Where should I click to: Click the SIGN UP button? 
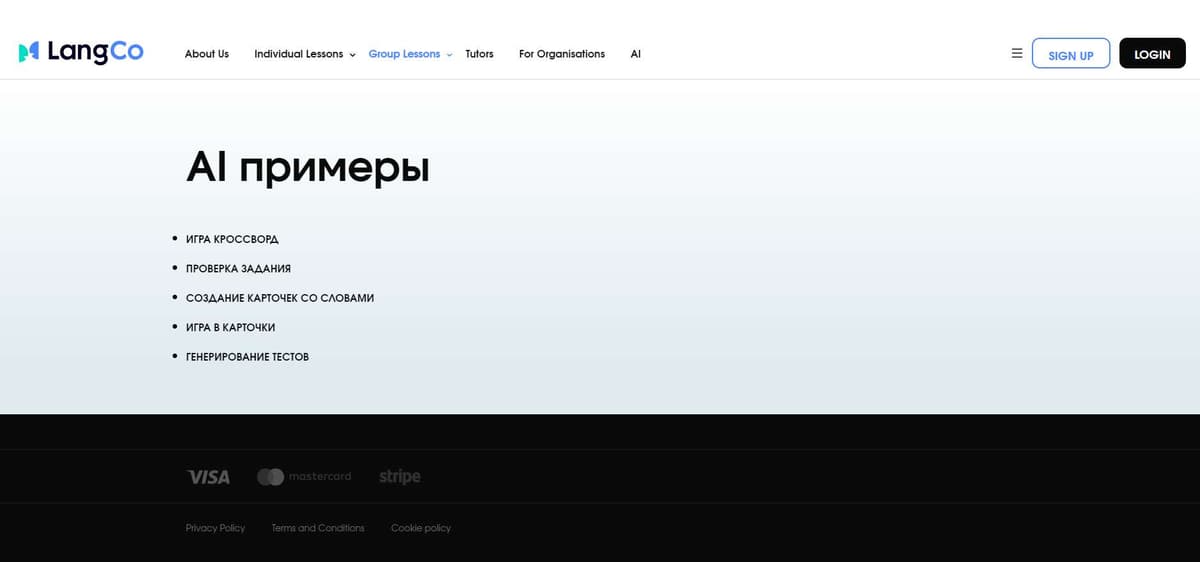[1070, 54]
